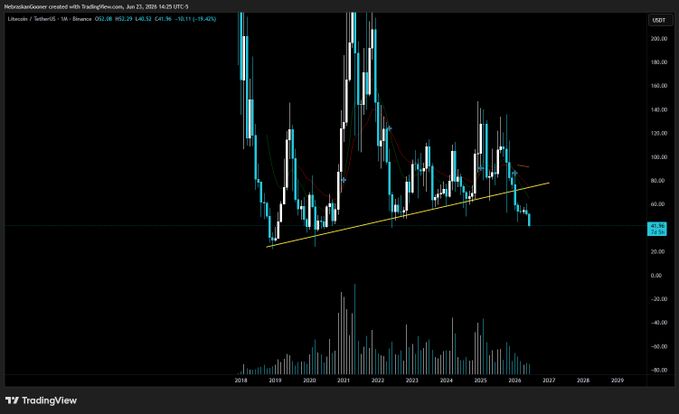Click the 2029 label on the time axis

pyautogui.click(x=617, y=380)
